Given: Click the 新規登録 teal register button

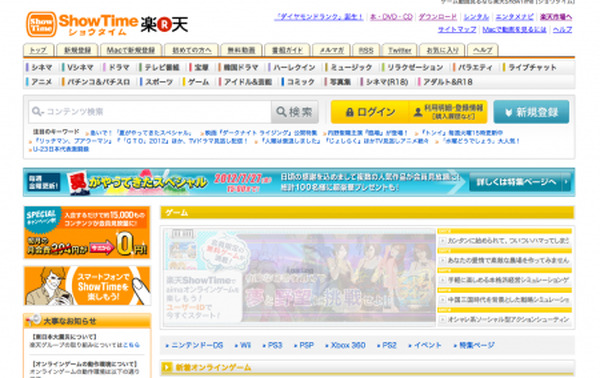Looking at the screenshot, I should tap(531, 112).
